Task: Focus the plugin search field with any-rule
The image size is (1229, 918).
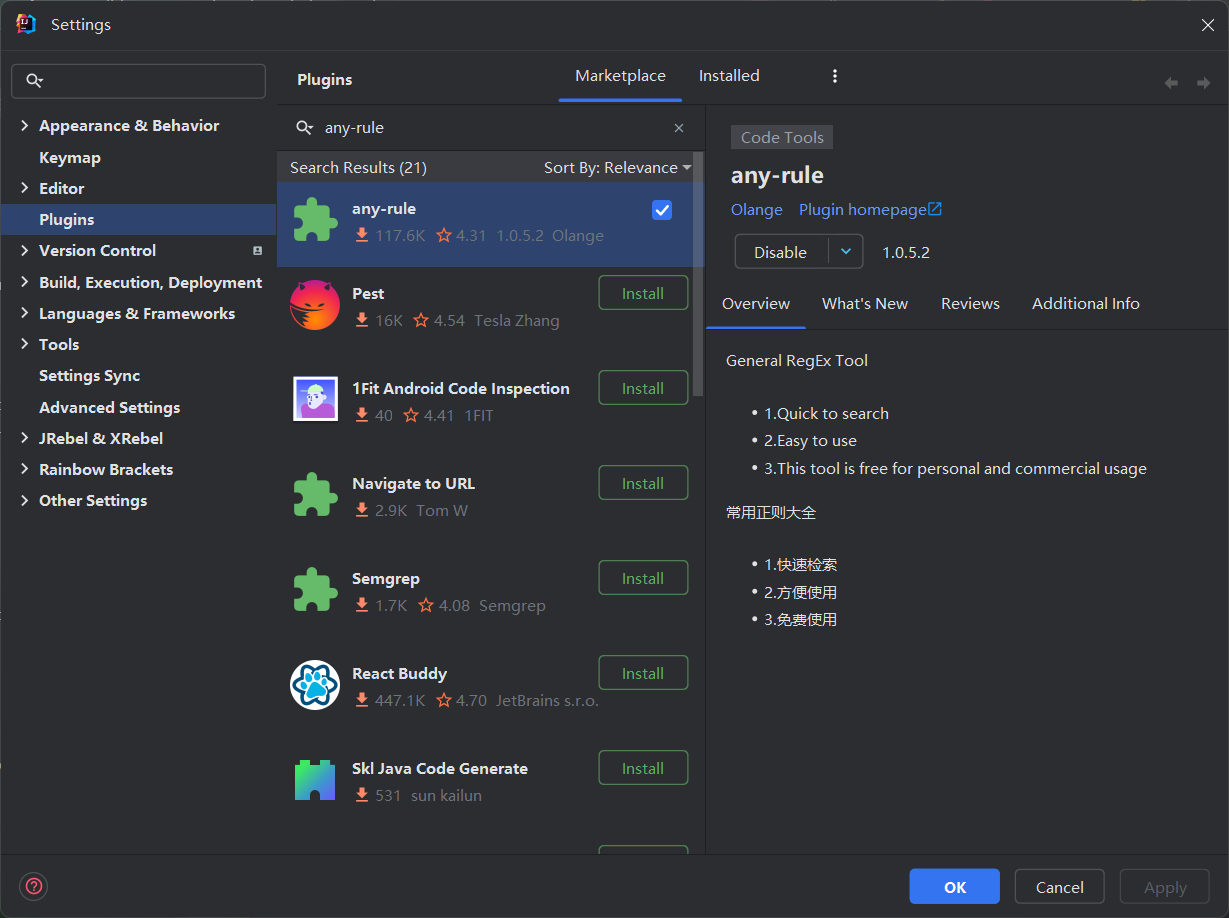Action: click(490, 128)
